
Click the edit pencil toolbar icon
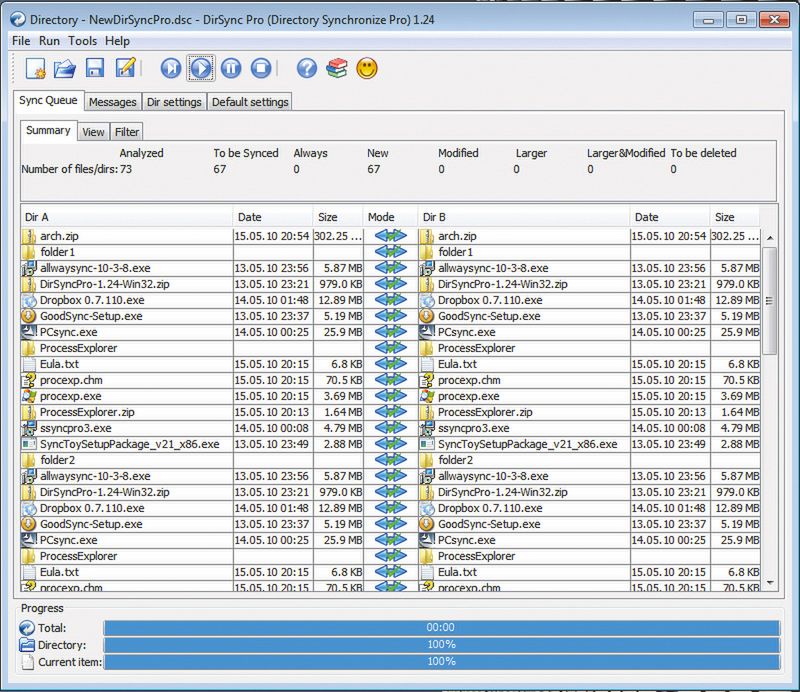(125, 68)
